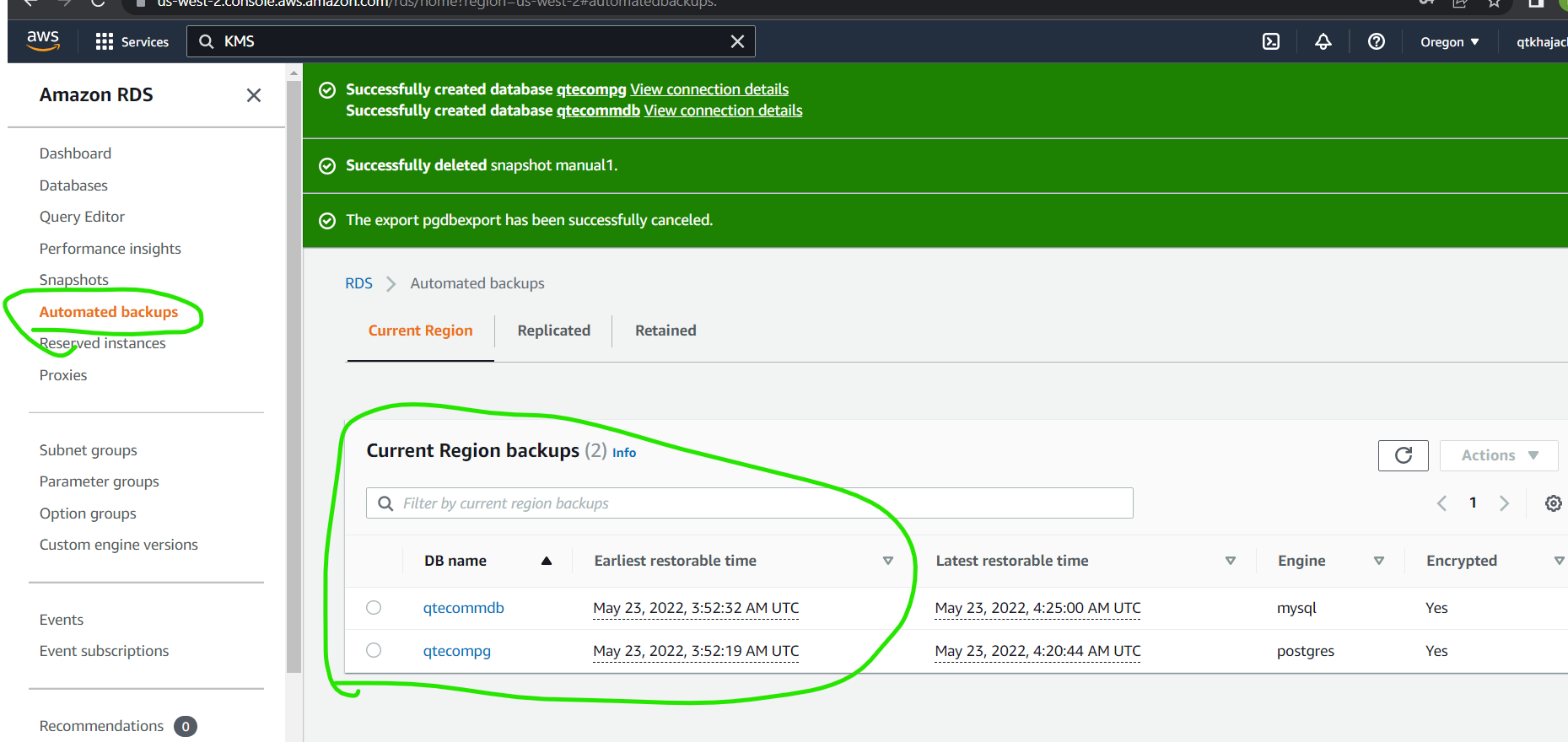
Task: Select the qtecompg backup radio button
Action: [374, 650]
